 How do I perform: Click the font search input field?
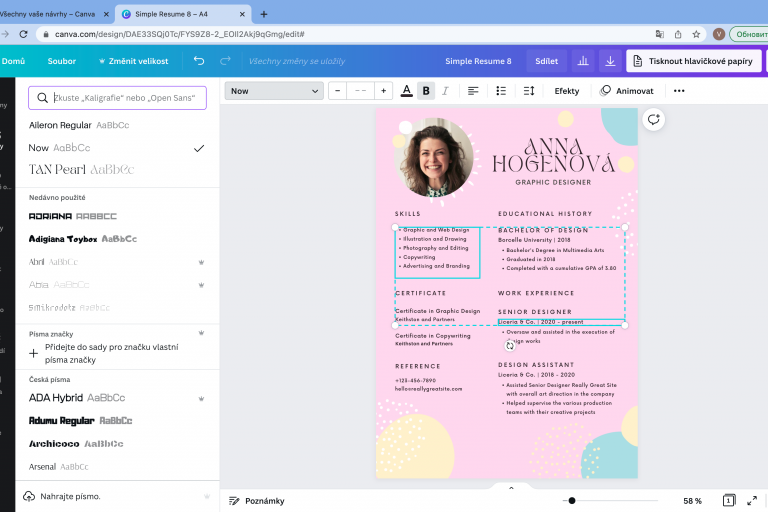coord(118,98)
